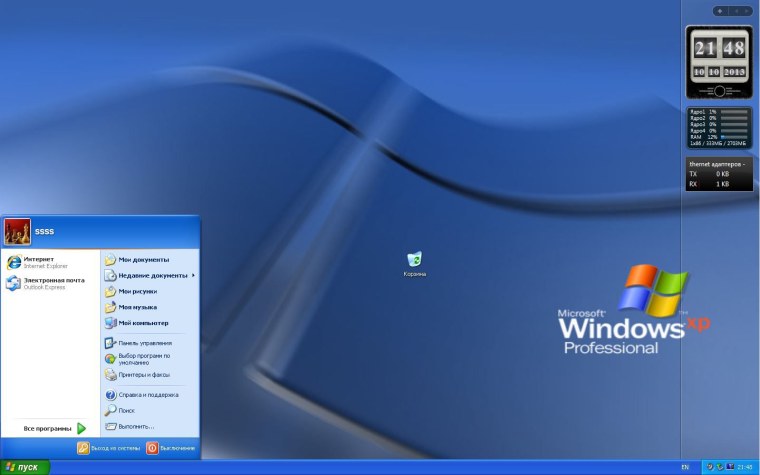This screenshot has width=760, height=475.
Task: Click Выход из системы button
Action: pyautogui.click(x=110, y=448)
